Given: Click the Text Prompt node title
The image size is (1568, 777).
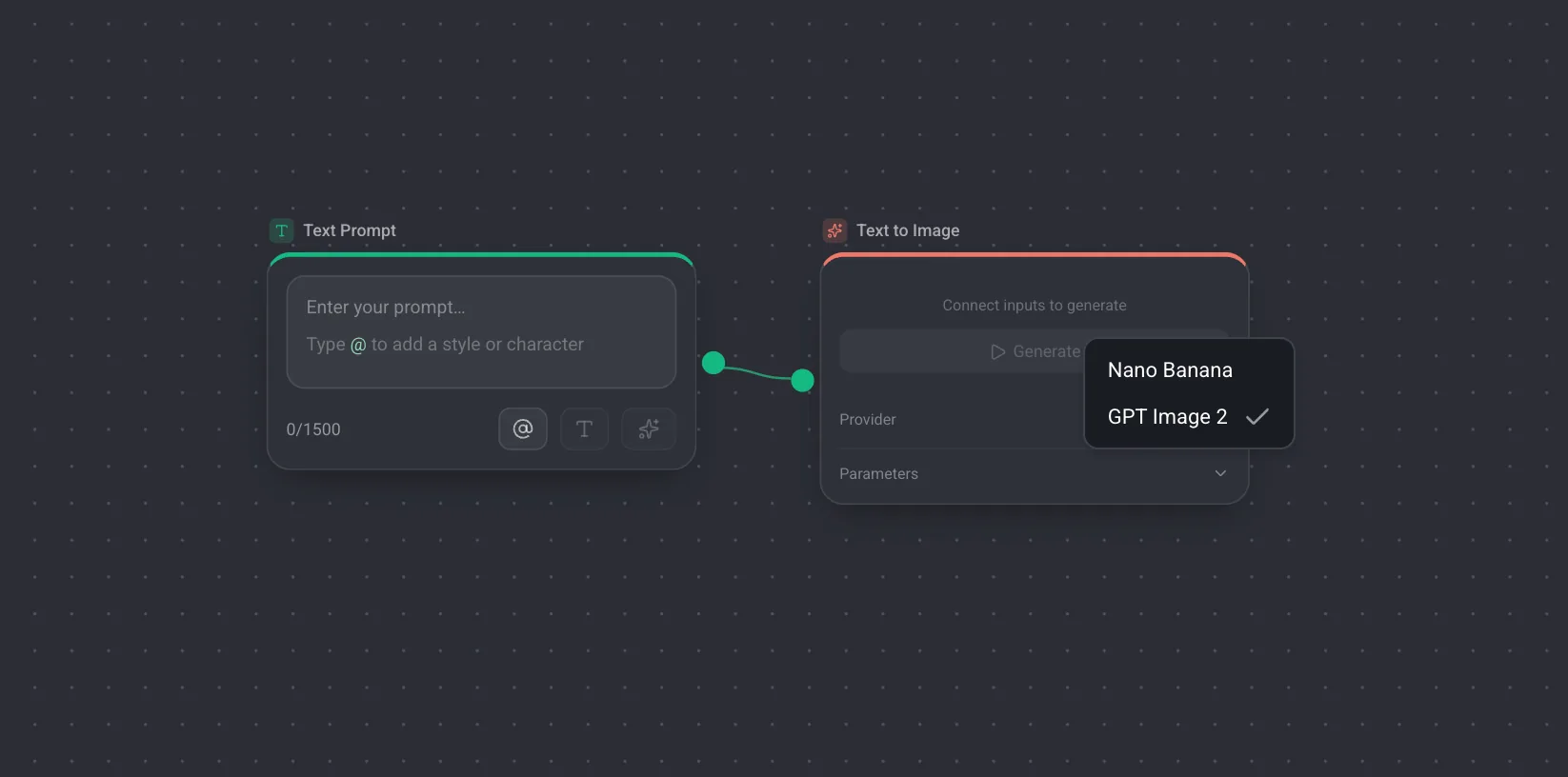Looking at the screenshot, I should 350,230.
